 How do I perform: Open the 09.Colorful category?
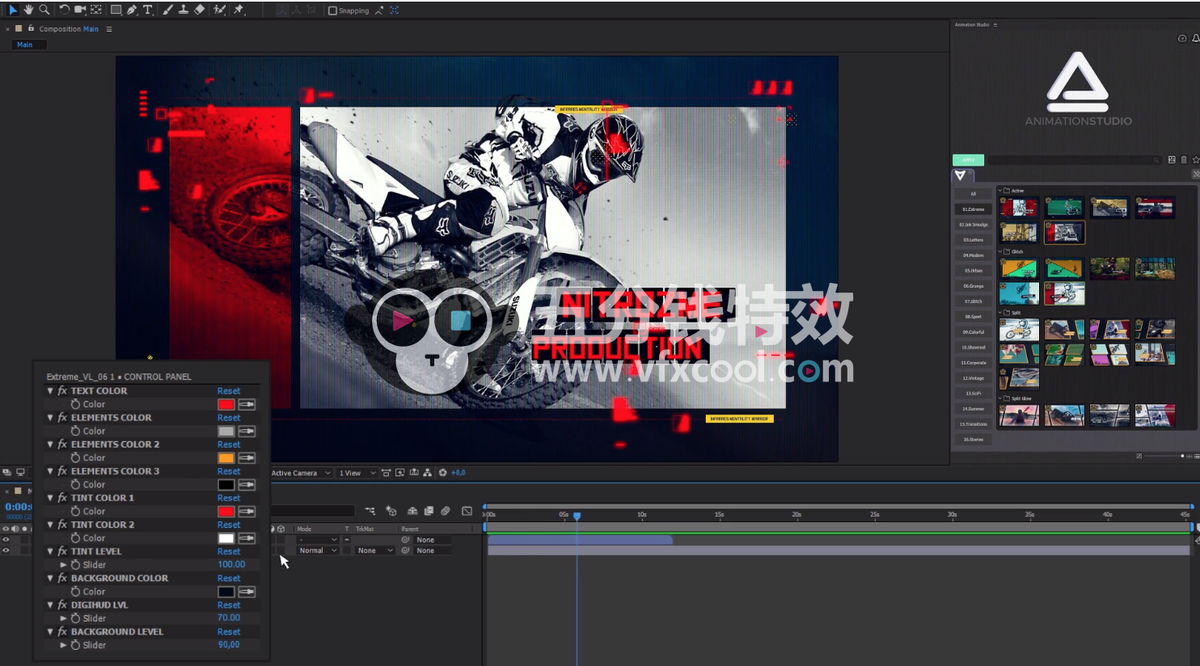click(973, 332)
